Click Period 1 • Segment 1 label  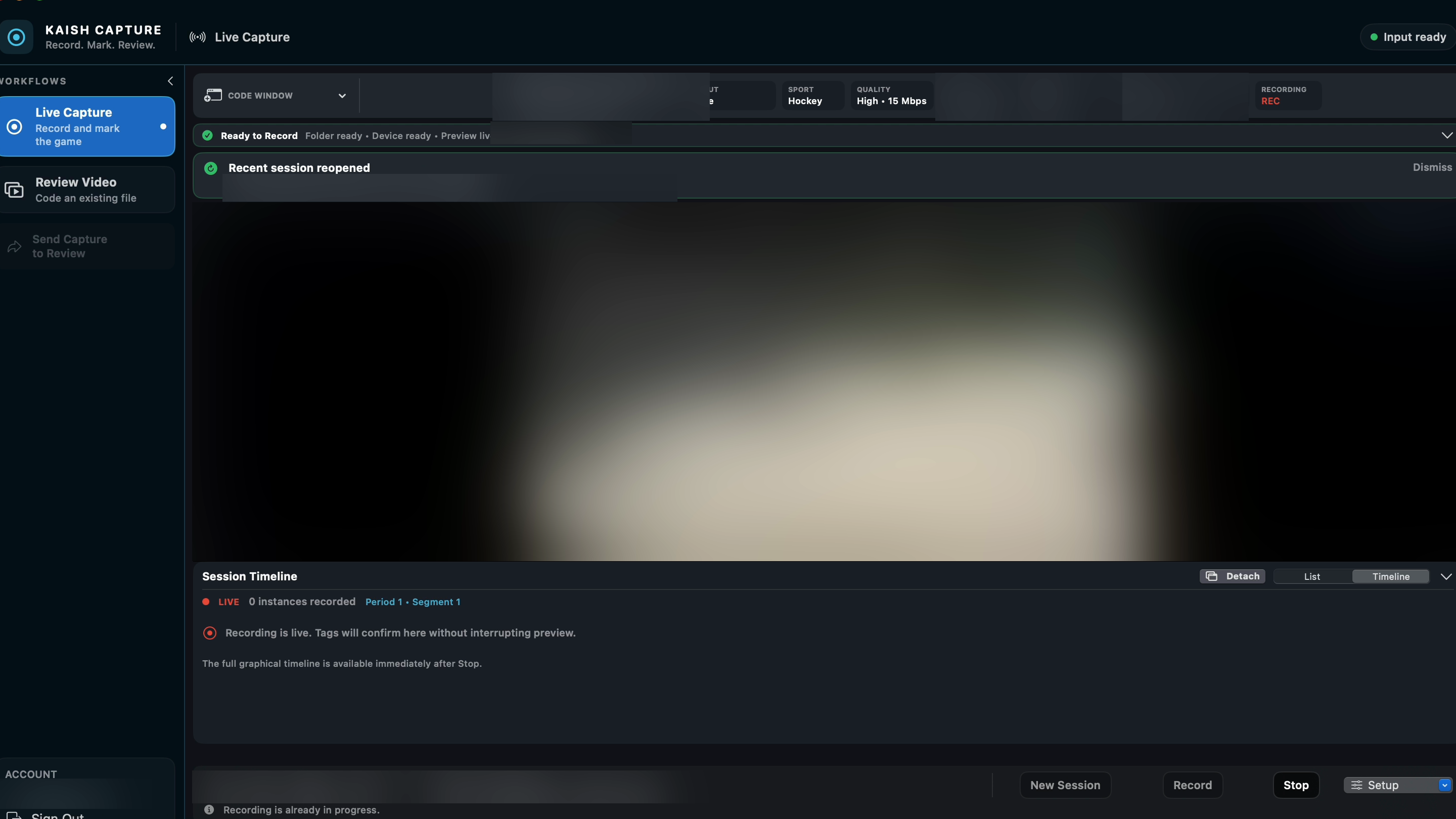coord(413,602)
